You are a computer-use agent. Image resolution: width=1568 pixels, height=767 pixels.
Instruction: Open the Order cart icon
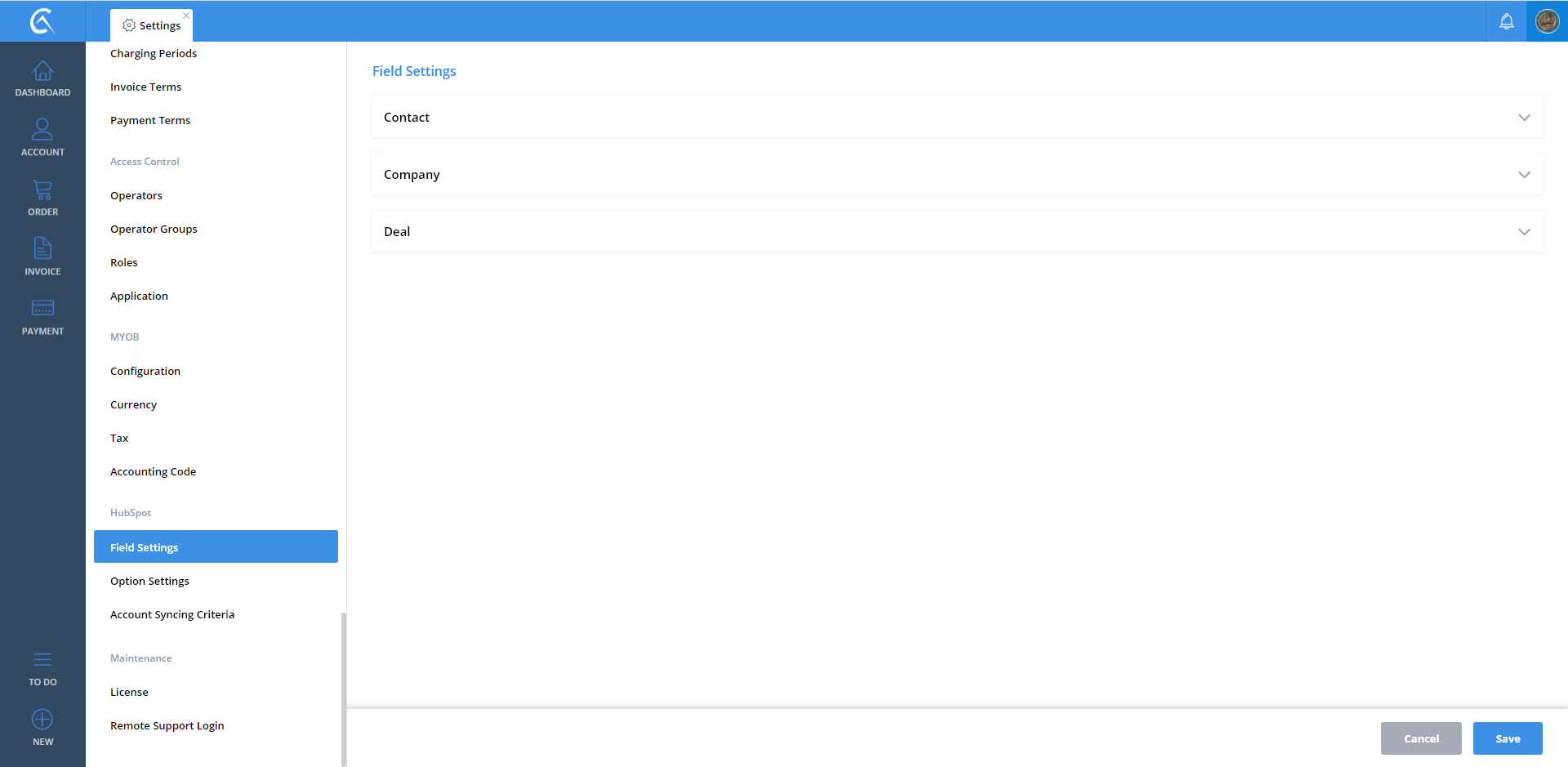coord(42,190)
